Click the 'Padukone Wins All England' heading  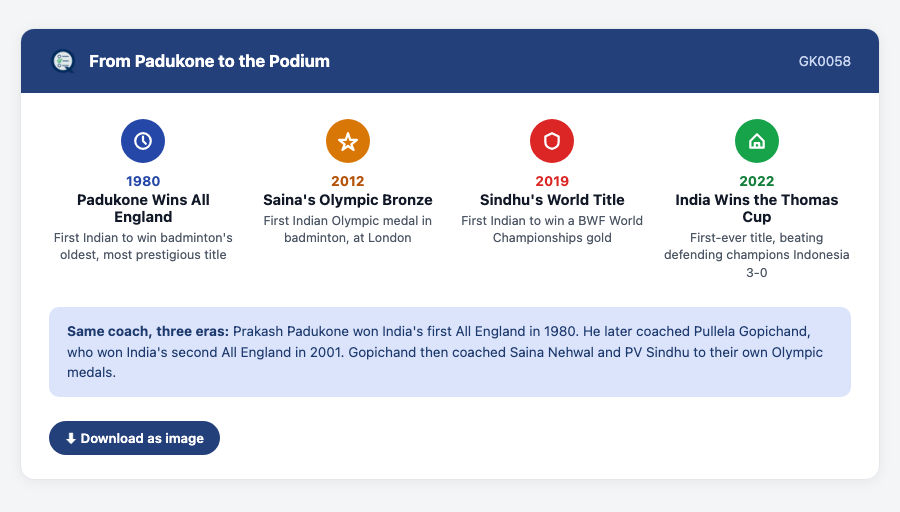coord(143,208)
